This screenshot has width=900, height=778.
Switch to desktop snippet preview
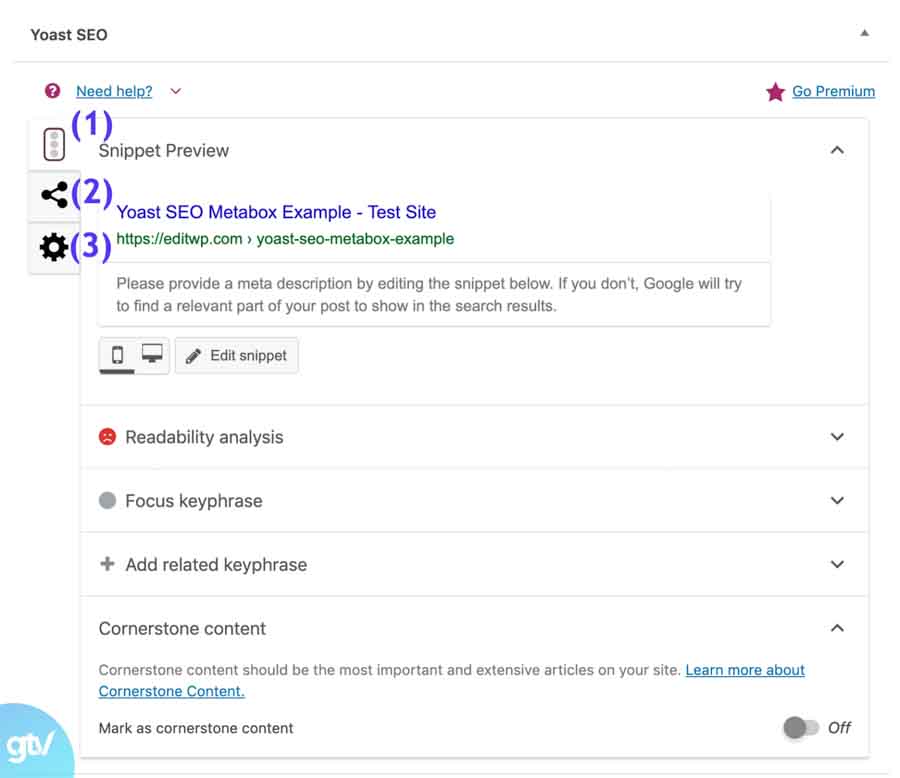[152, 355]
